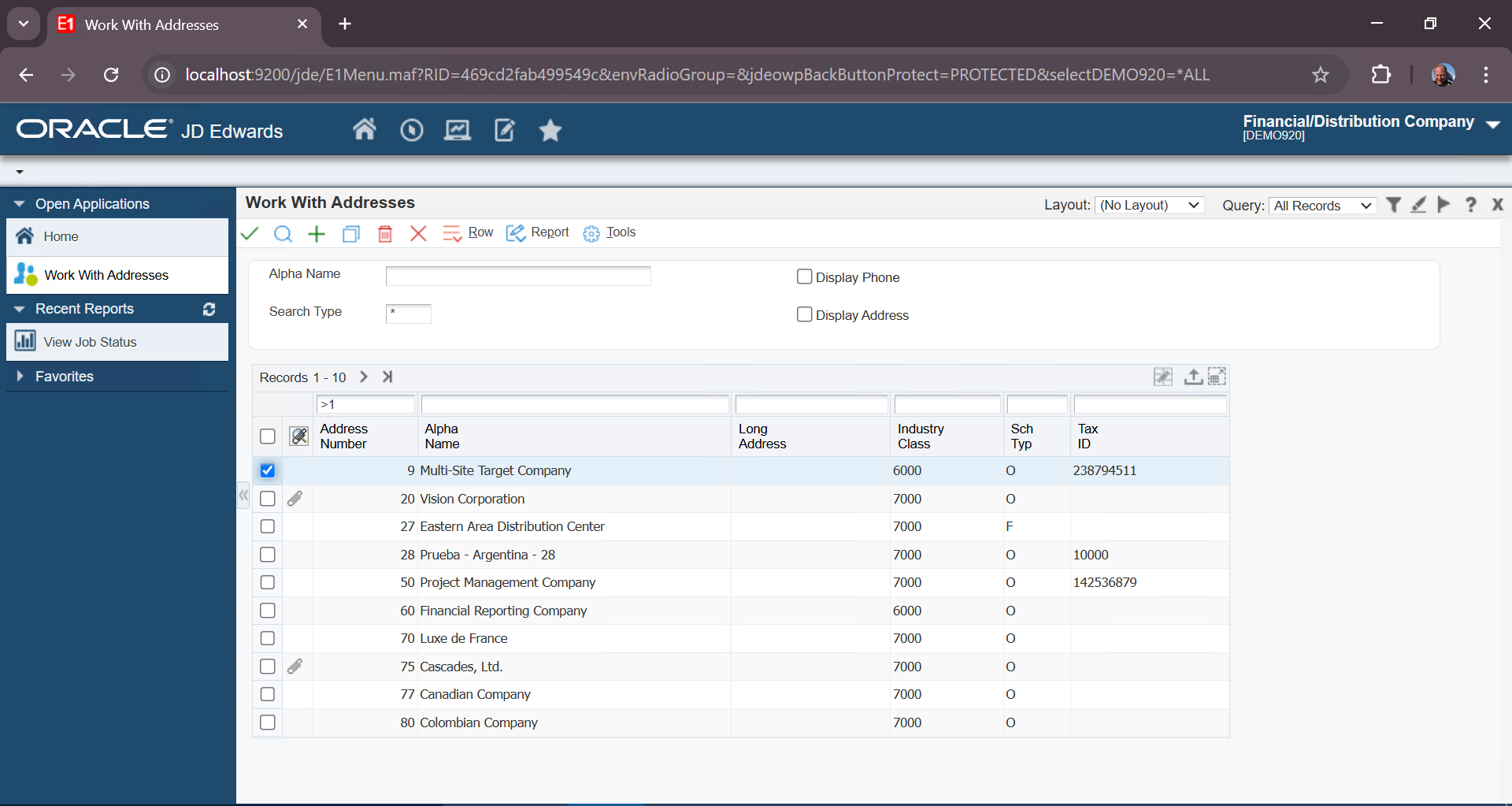Open the Layout dropdown

(x=1149, y=205)
